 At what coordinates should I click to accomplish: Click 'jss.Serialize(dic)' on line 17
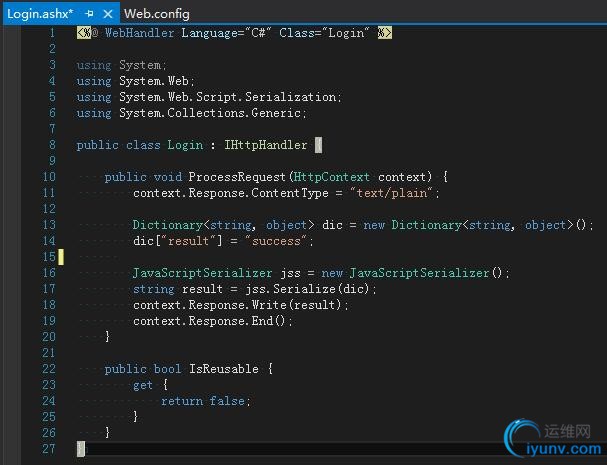pyautogui.click(x=307, y=289)
